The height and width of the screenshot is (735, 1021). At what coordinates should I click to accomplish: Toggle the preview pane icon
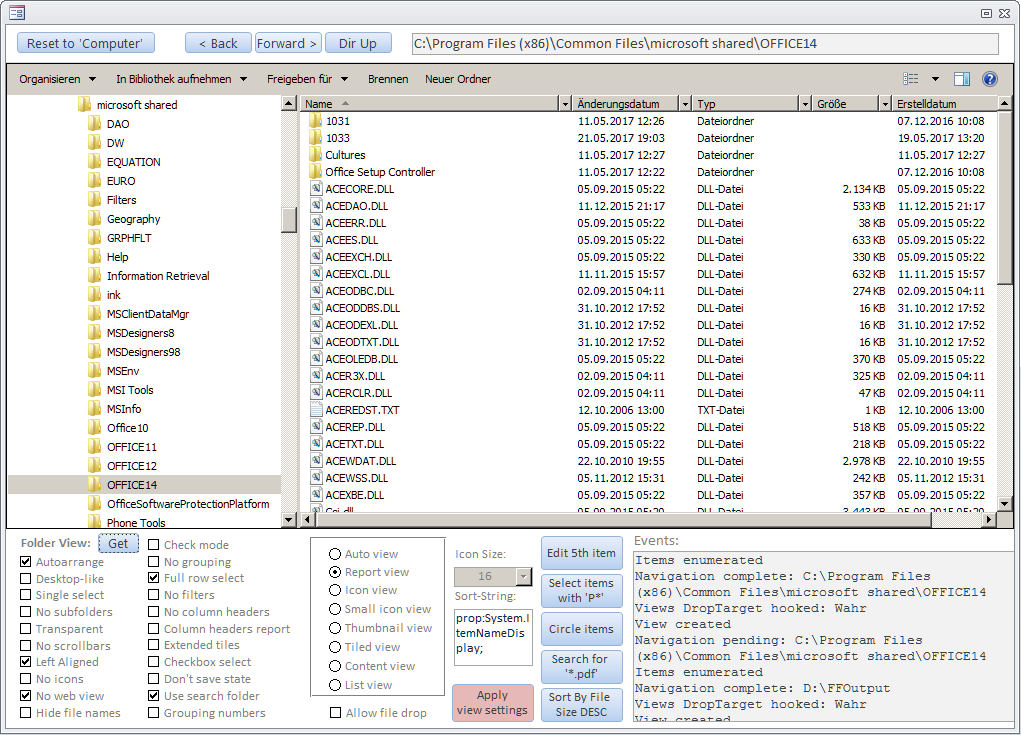962,79
